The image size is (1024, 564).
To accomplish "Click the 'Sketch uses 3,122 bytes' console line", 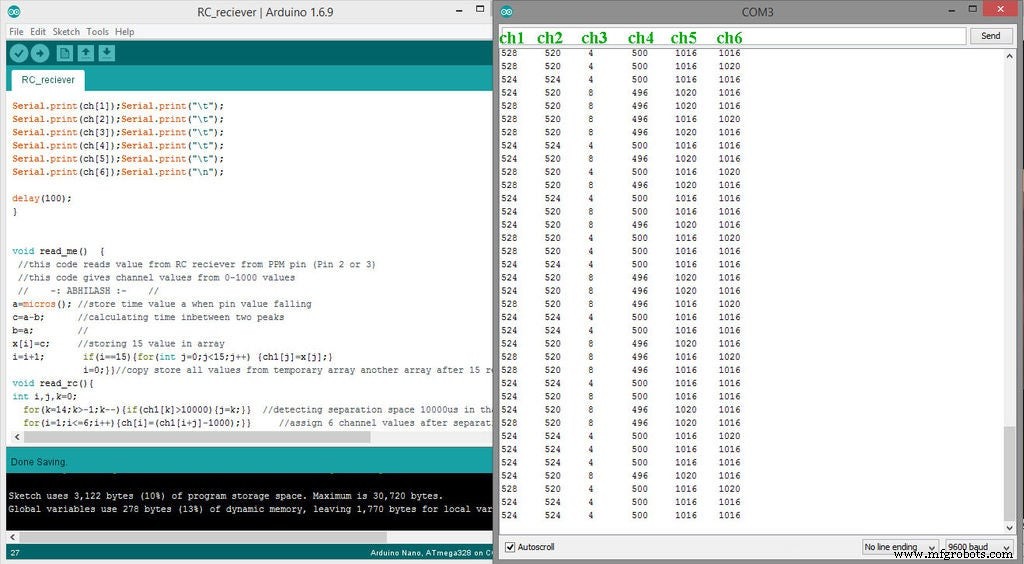I will coord(225,495).
